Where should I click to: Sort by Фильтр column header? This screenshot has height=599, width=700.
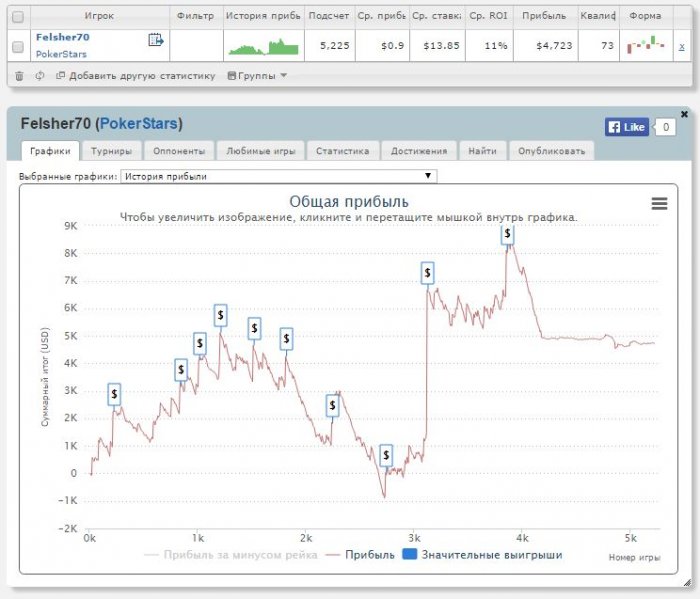196,16
